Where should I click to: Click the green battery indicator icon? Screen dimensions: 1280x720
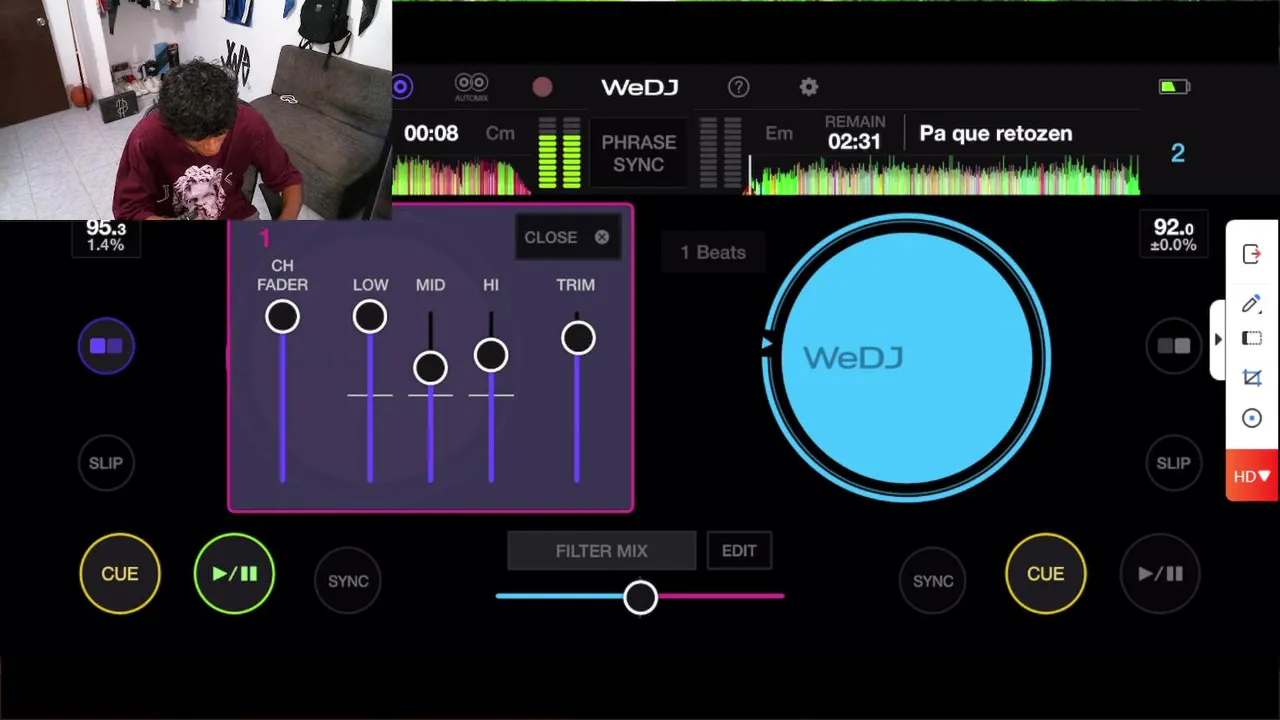pyautogui.click(x=1174, y=87)
